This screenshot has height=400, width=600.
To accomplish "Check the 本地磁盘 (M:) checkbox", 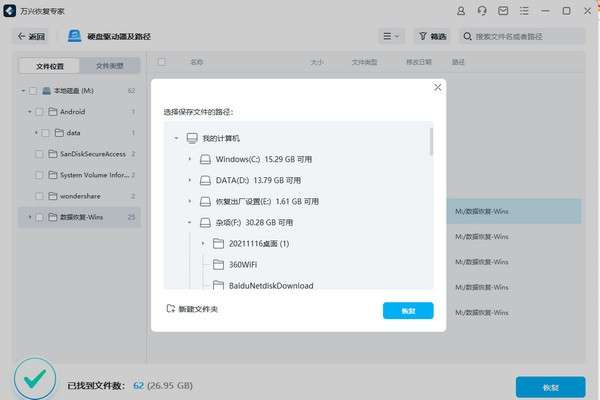I will 33,91.
